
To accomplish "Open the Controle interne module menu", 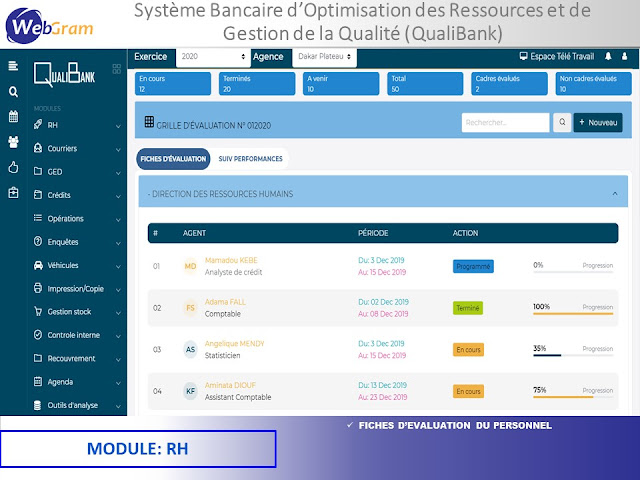I will (78, 335).
